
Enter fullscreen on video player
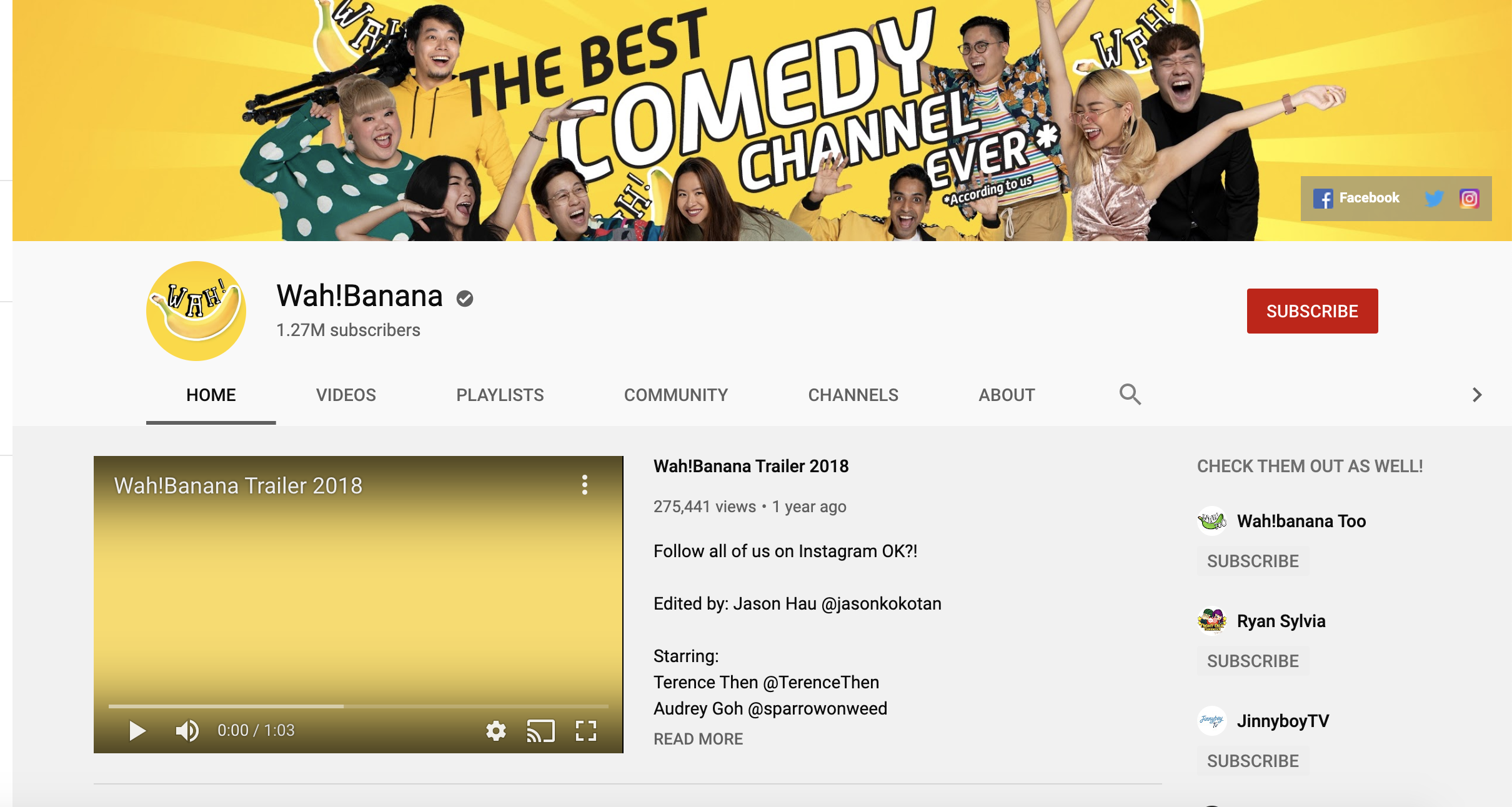586,730
